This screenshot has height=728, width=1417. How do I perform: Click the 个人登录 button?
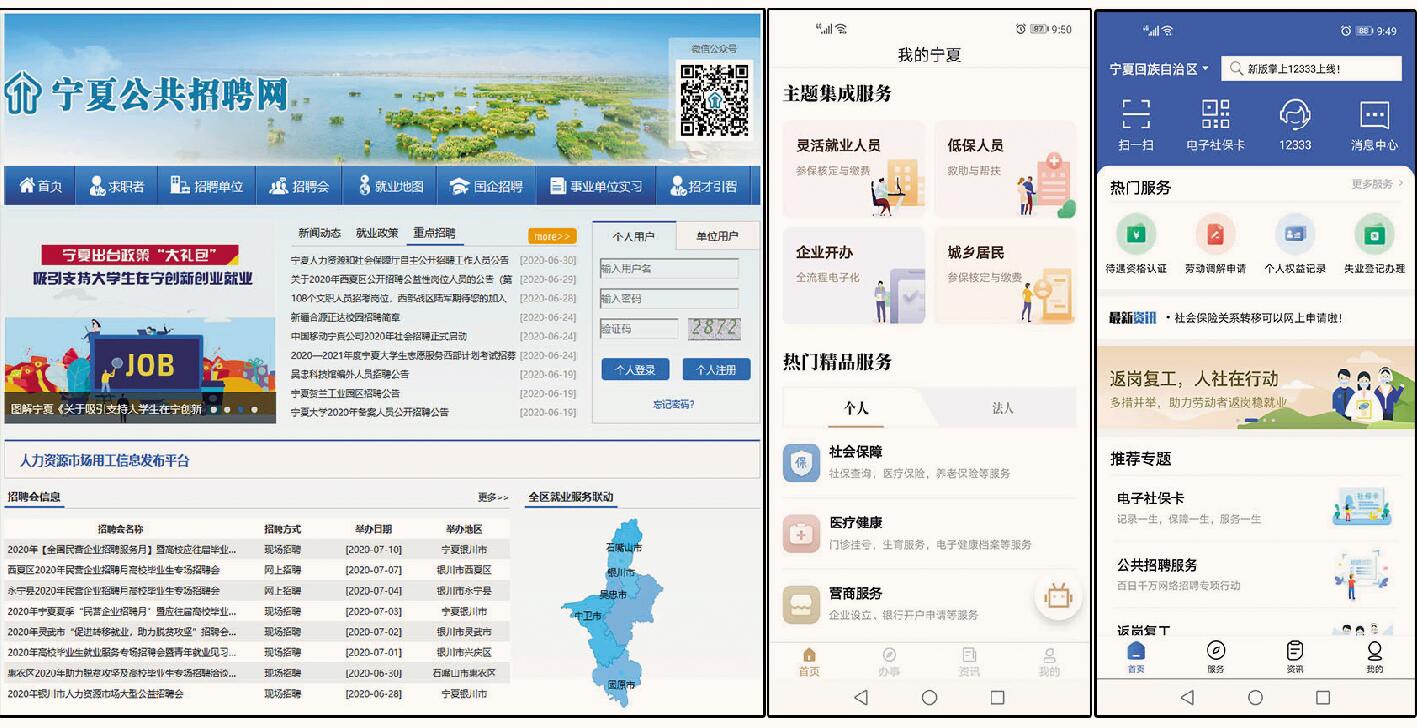tap(635, 370)
